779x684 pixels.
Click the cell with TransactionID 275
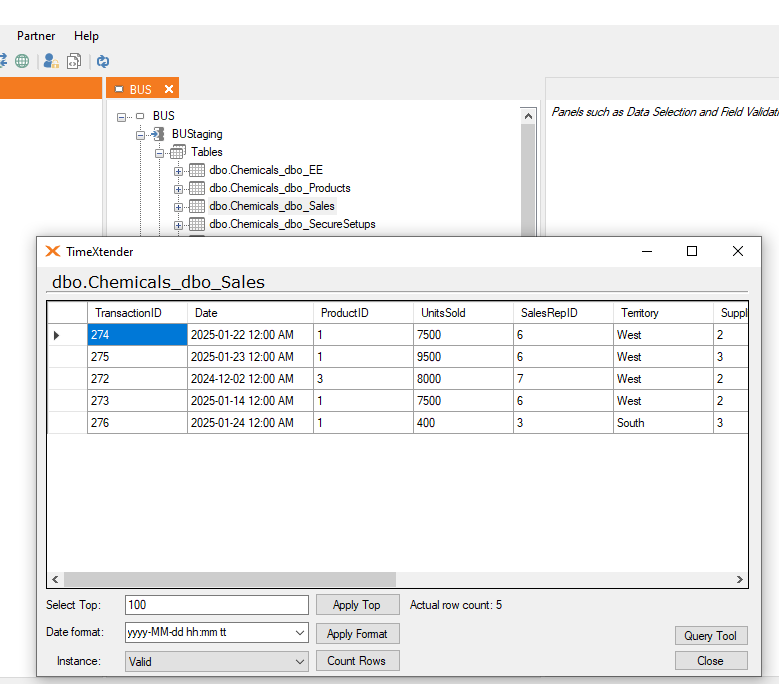[137, 357]
